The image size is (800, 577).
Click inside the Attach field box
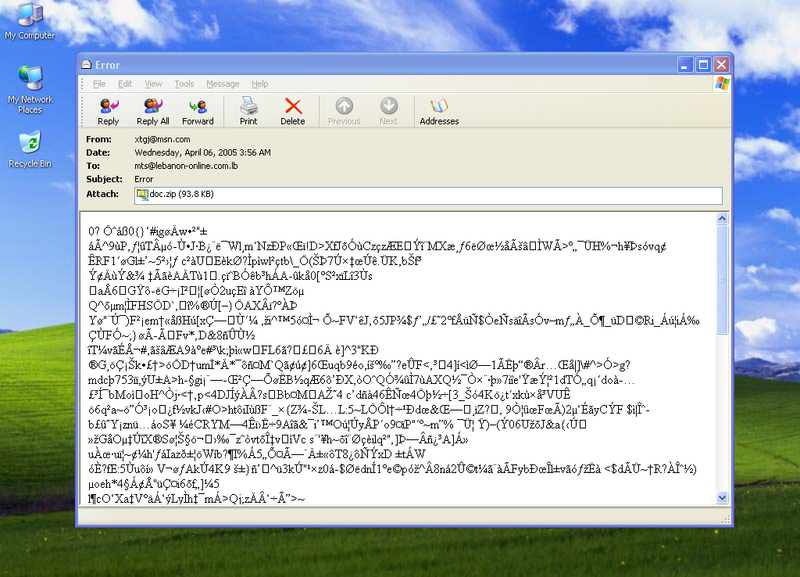tap(428, 196)
